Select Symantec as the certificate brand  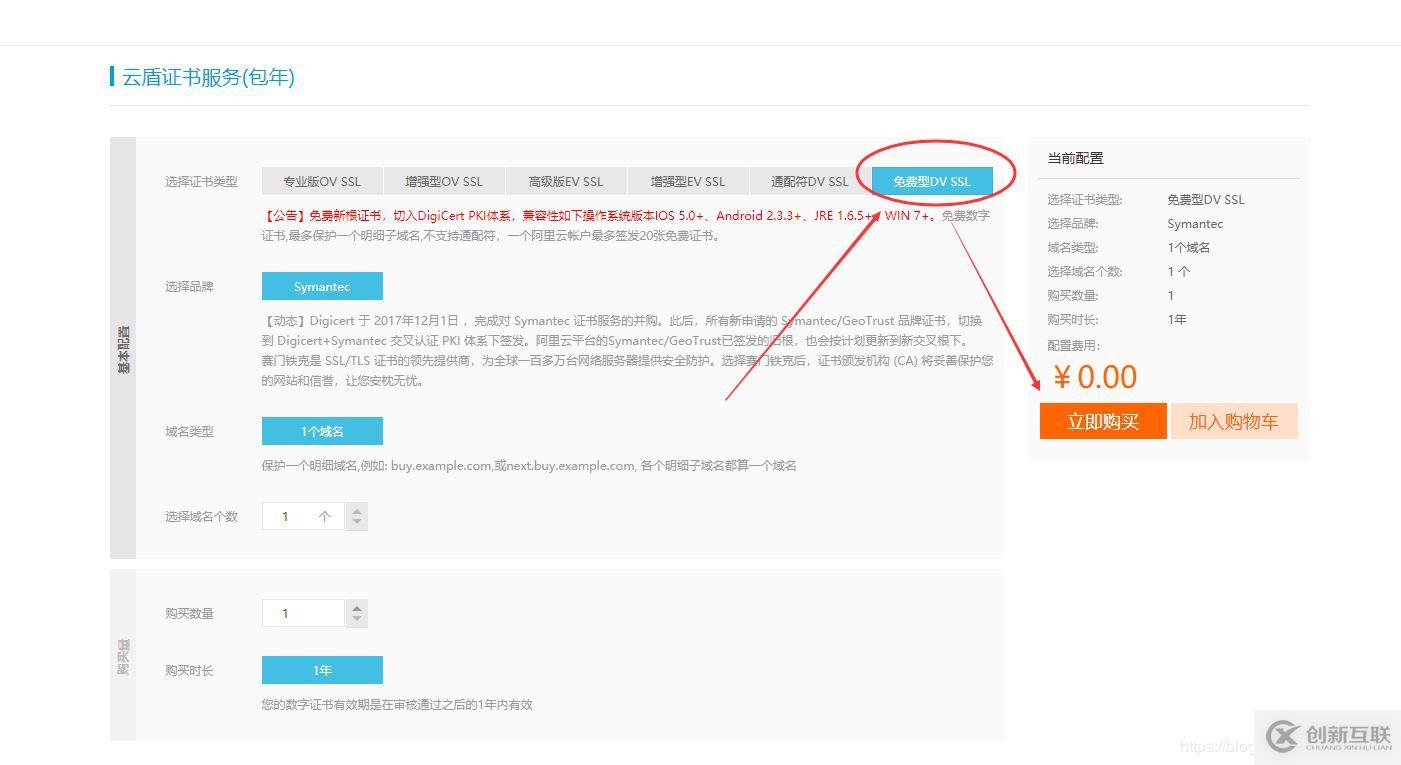322,286
